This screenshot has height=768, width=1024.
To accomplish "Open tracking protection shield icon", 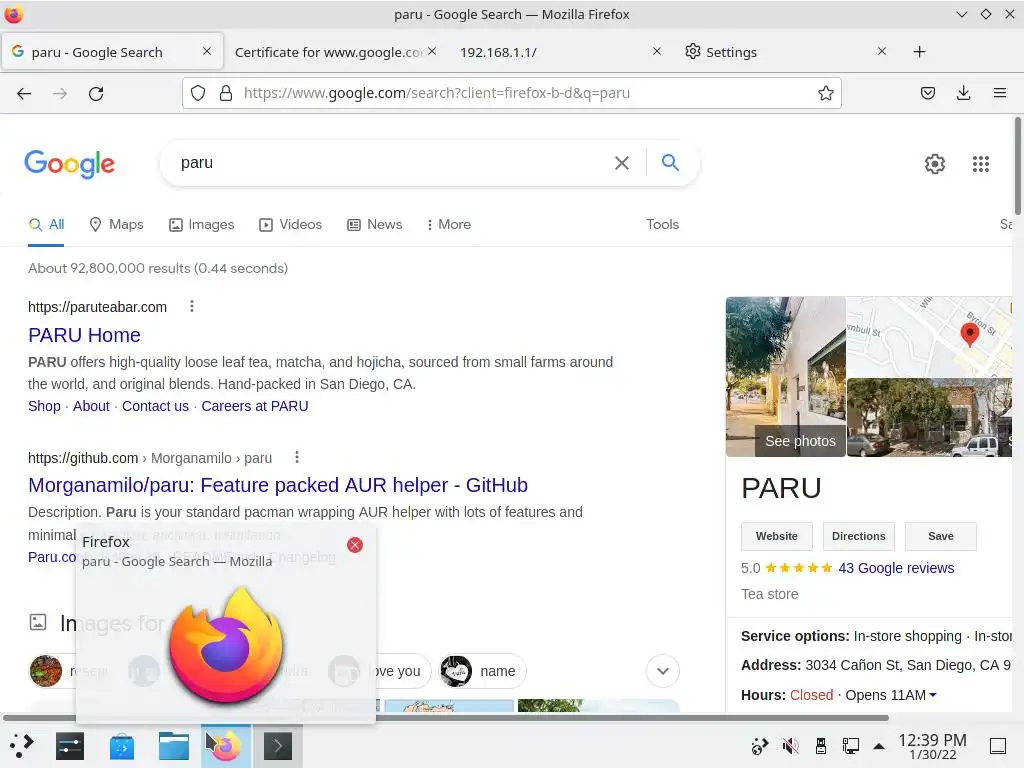I will [198, 93].
